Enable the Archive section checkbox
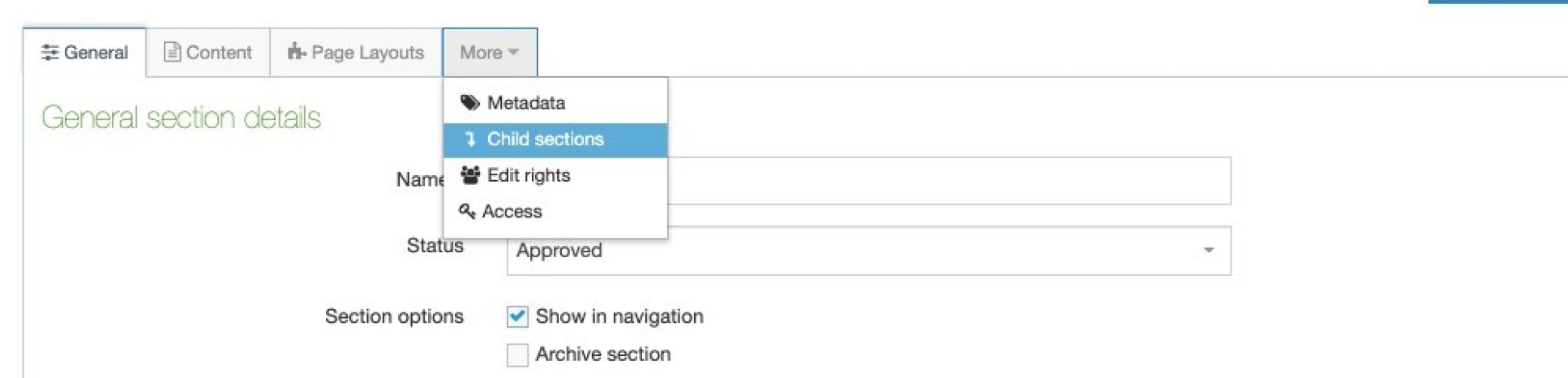The width and height of the screenshot is (1568, 378). pos(517,354)
